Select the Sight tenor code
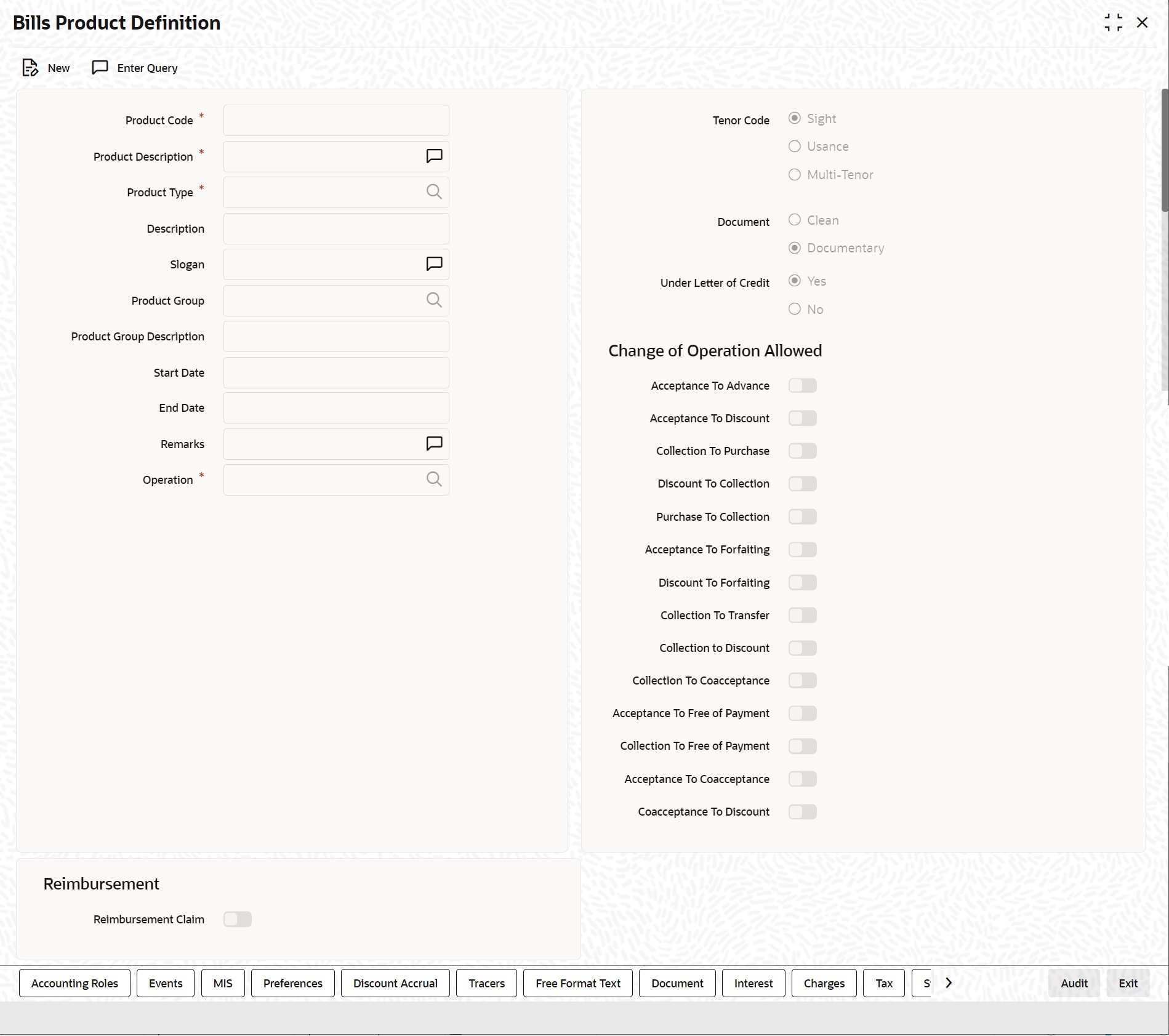 click(795, 118)
